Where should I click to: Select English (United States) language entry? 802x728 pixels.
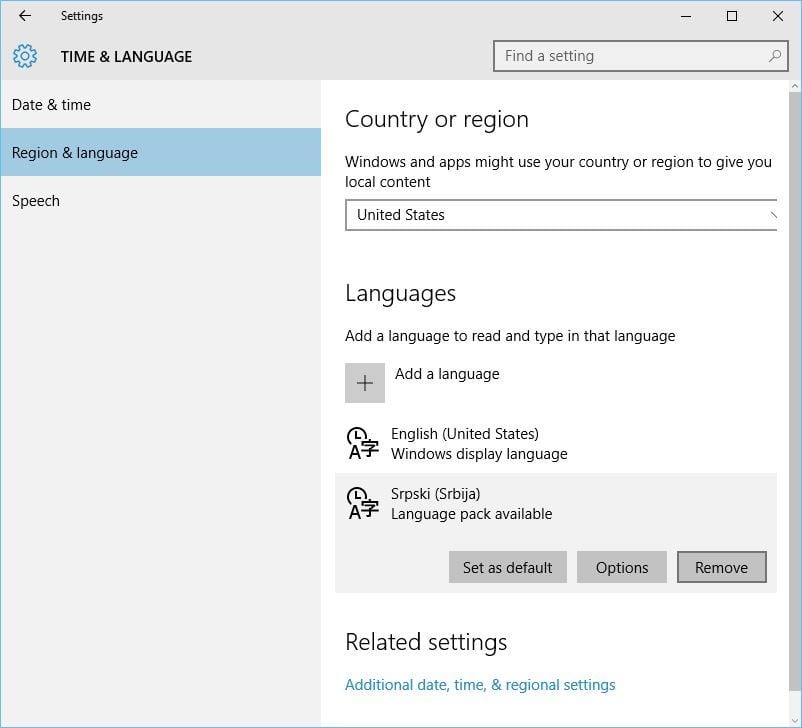point(556,444)
